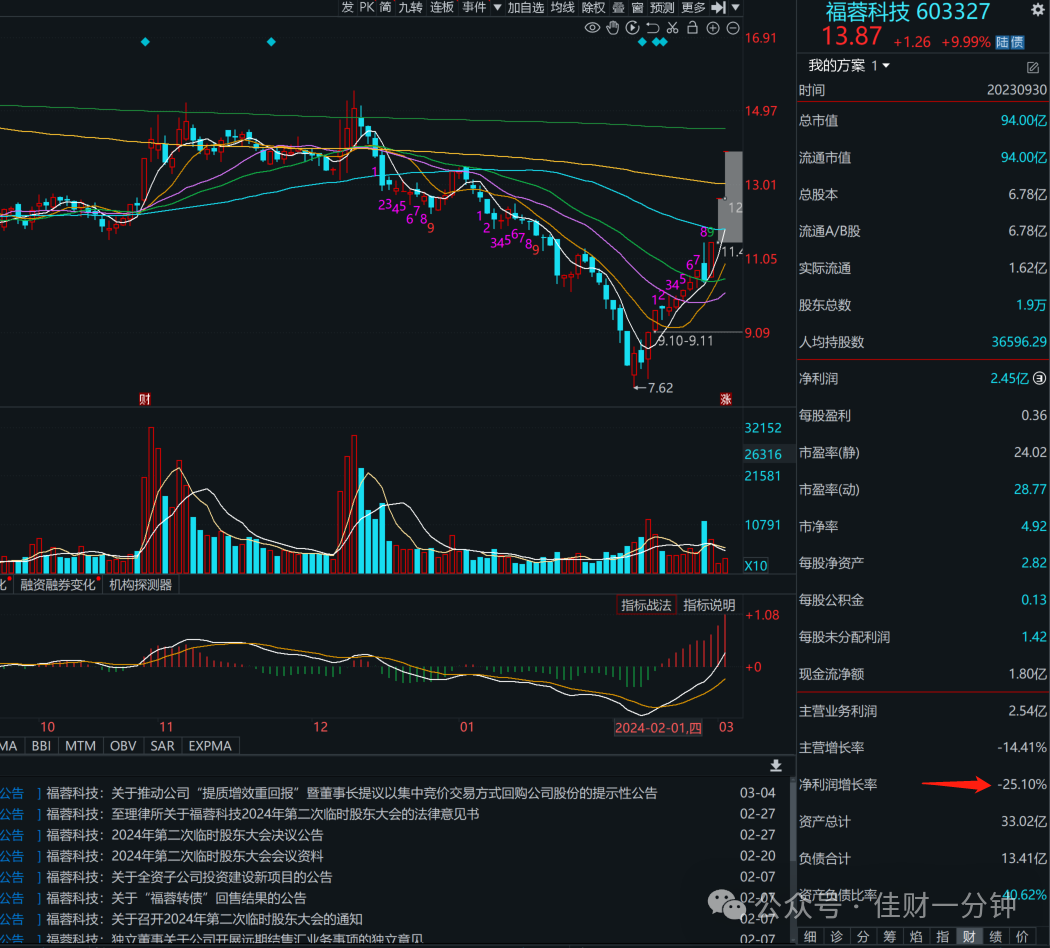Click the stock title 福蓉科技 603327
This screenshot has width=1050, height=948.
tap(907, 11)
